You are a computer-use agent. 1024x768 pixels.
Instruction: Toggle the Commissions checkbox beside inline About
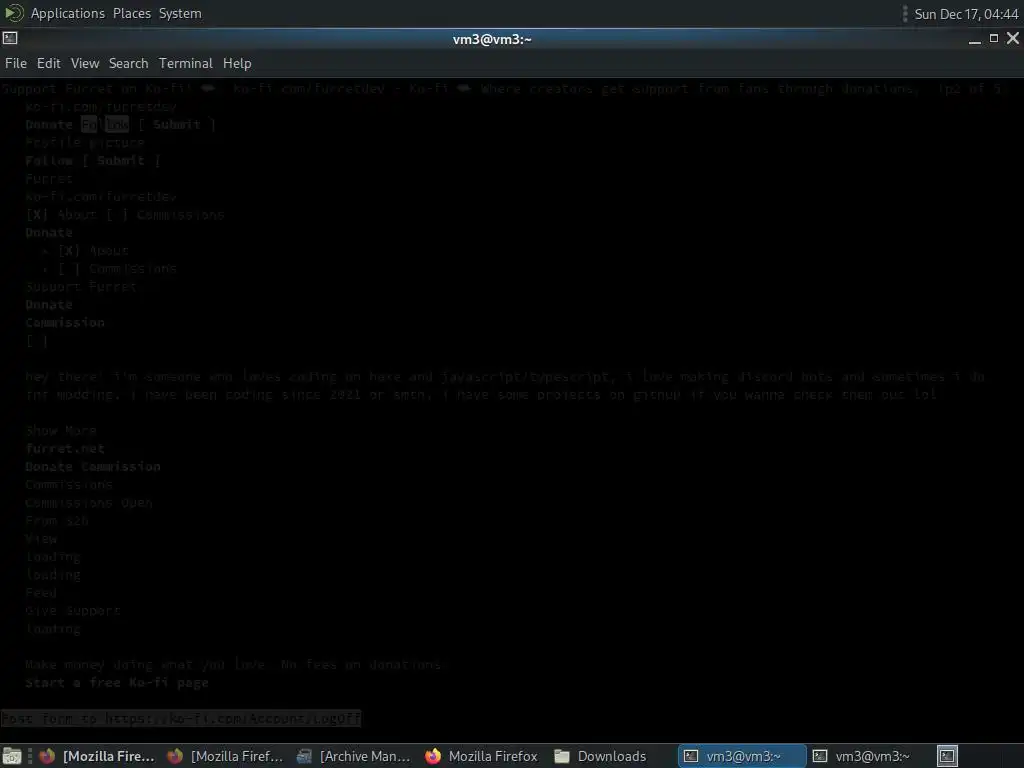(117, 214)
